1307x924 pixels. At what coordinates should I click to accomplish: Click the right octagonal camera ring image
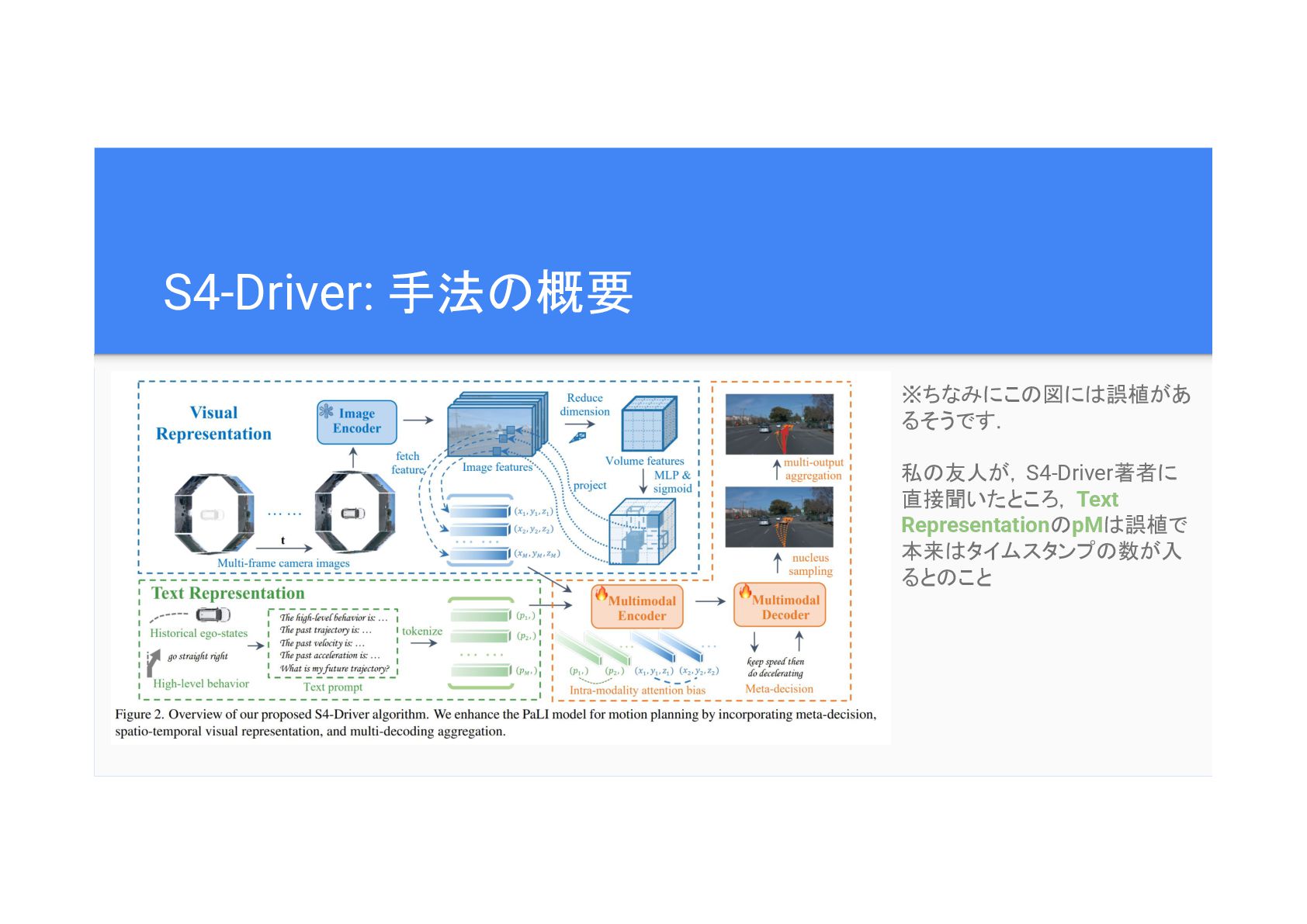[354, 514]
